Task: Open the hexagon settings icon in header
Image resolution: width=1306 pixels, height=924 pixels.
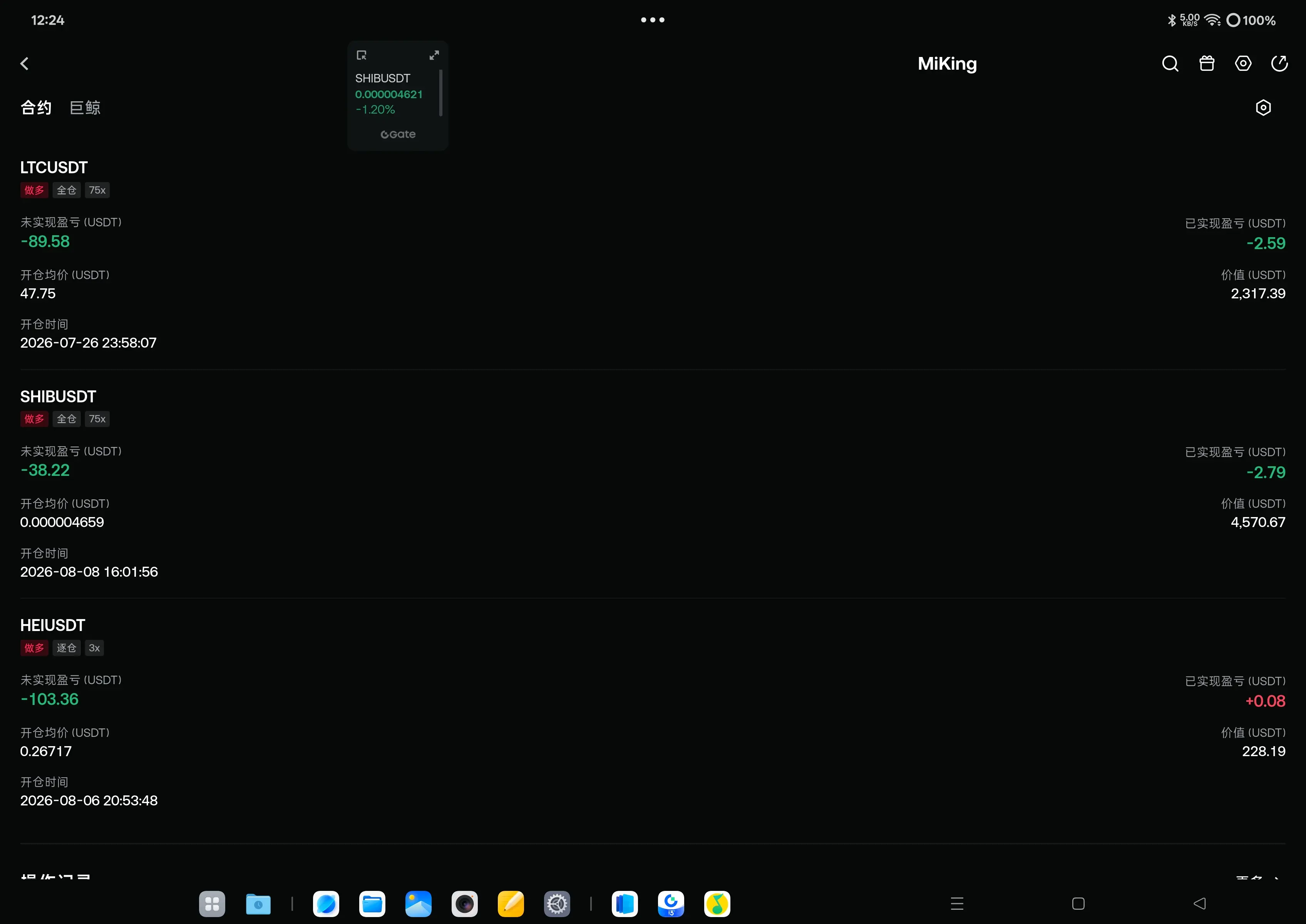Action: coord(1243,63)
